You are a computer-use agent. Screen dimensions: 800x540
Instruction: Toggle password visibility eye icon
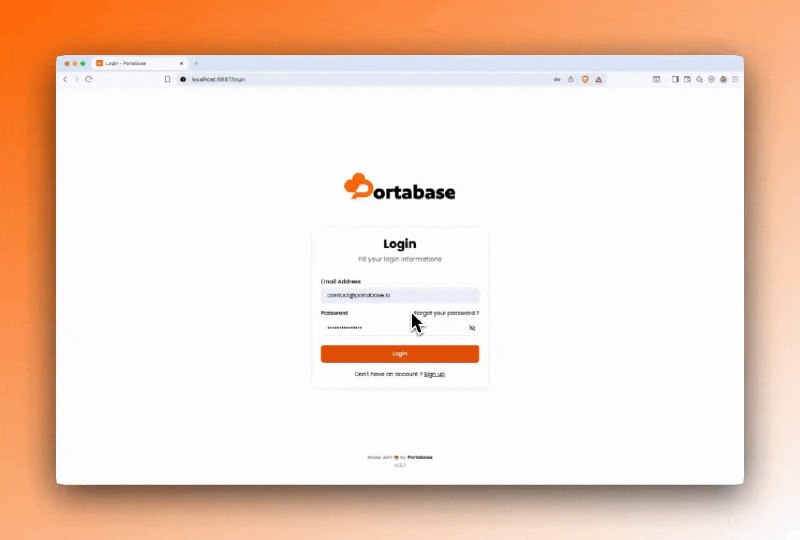pyautogui.click(x=472, y=328)
